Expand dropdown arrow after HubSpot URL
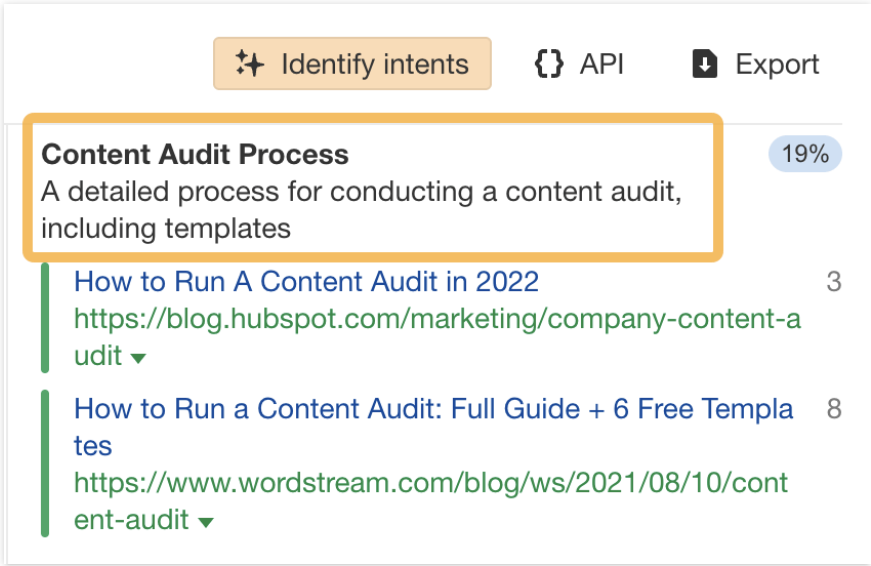 tap(138, 358)
